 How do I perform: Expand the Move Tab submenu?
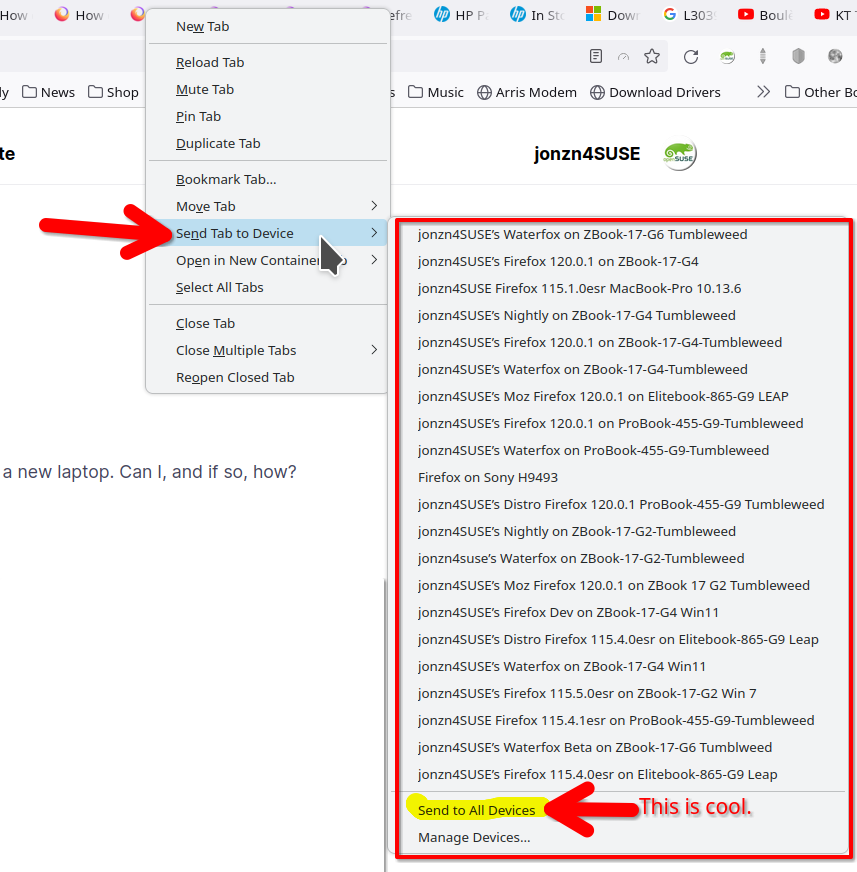tap(267, 206)
